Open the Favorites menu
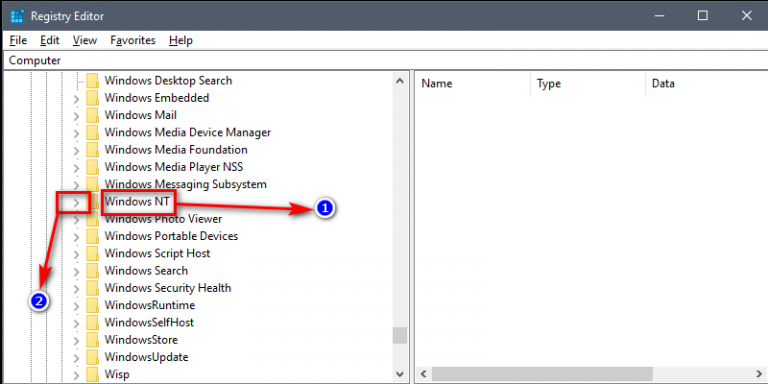Viewport: 768px width, 384px height. (133, 40)
